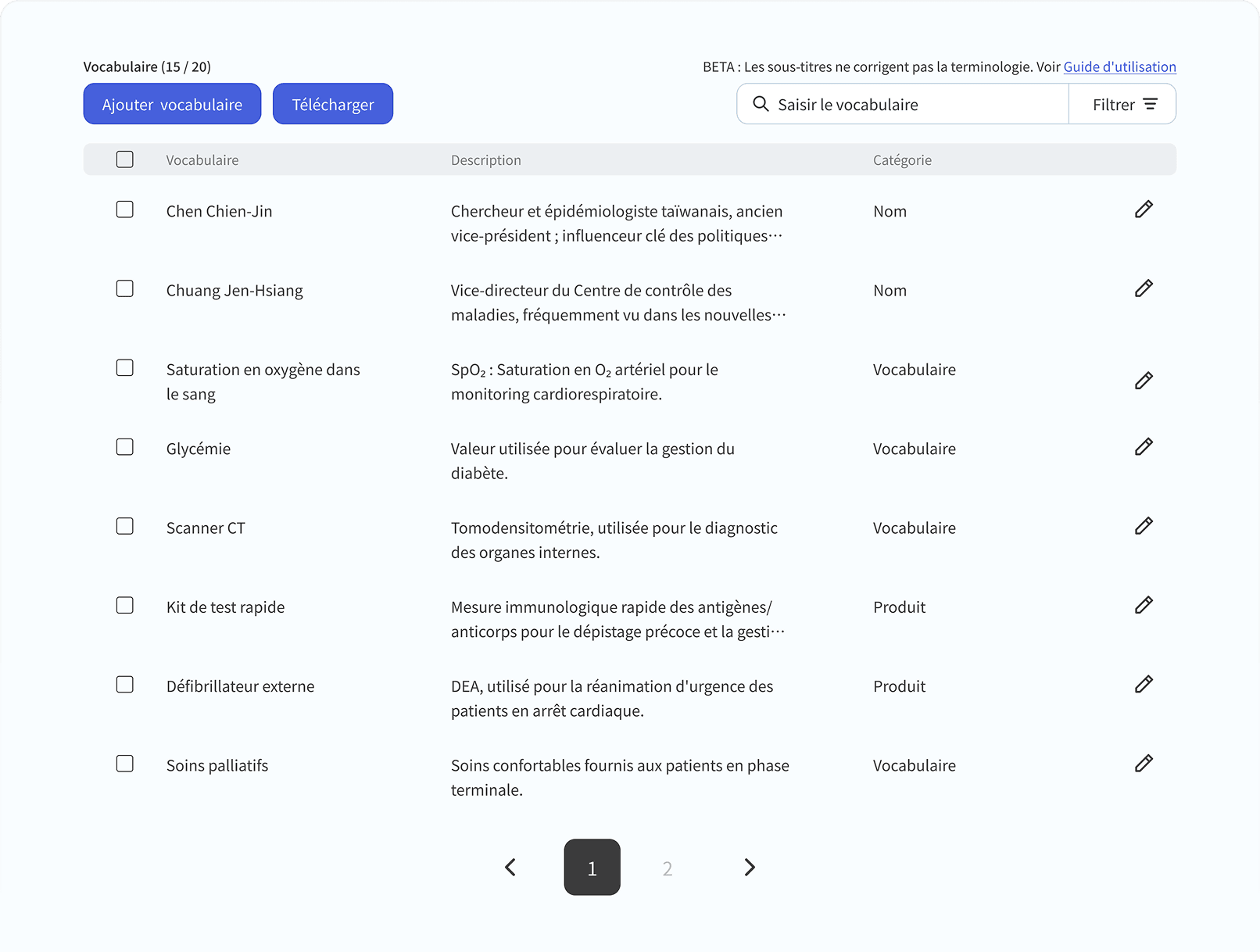
Task: Edit Défibrillateur externe entry
Action: pyautogui.click(x=1144, y=685)
